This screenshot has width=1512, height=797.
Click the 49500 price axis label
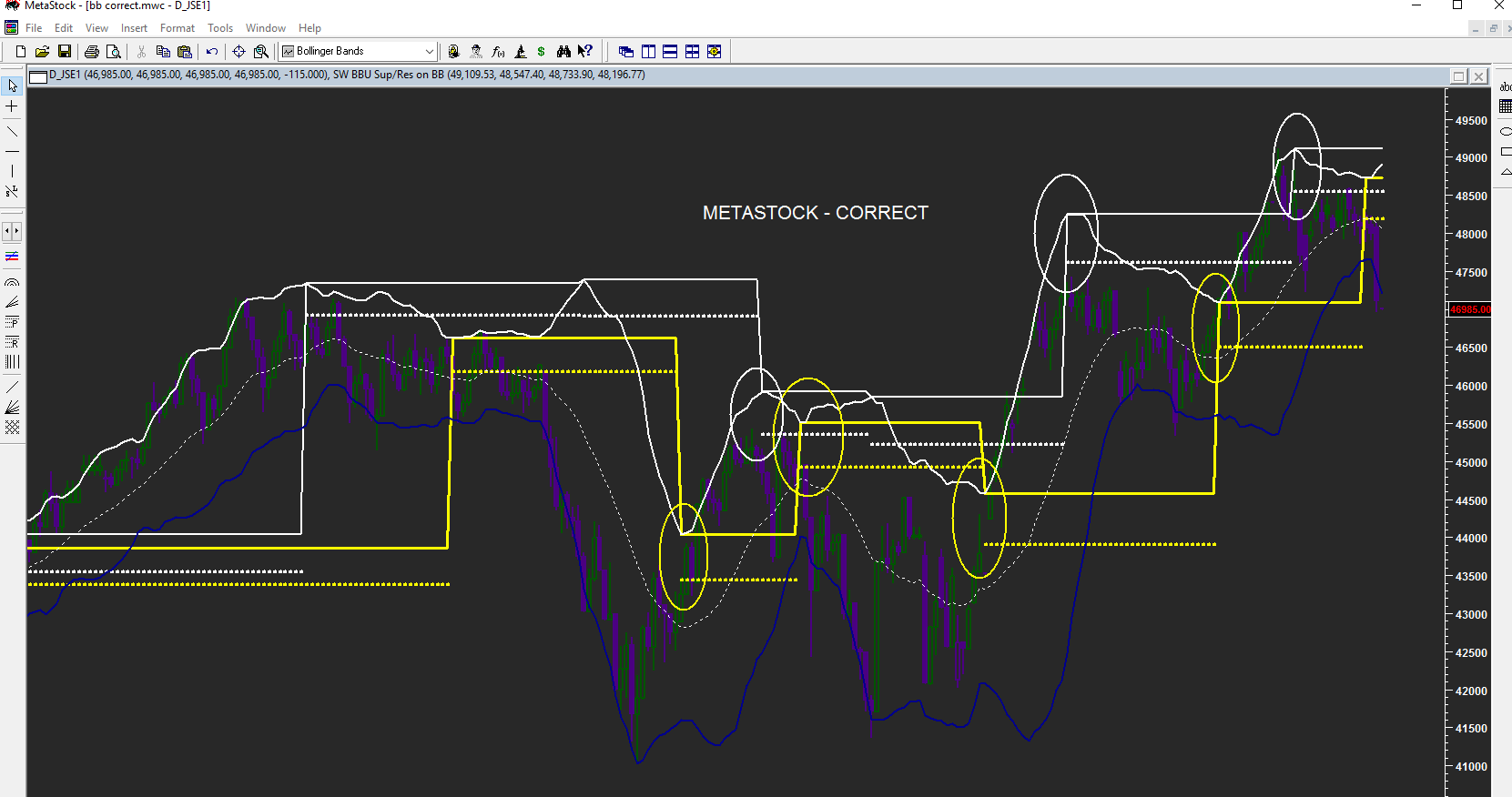pos(1471,120)
